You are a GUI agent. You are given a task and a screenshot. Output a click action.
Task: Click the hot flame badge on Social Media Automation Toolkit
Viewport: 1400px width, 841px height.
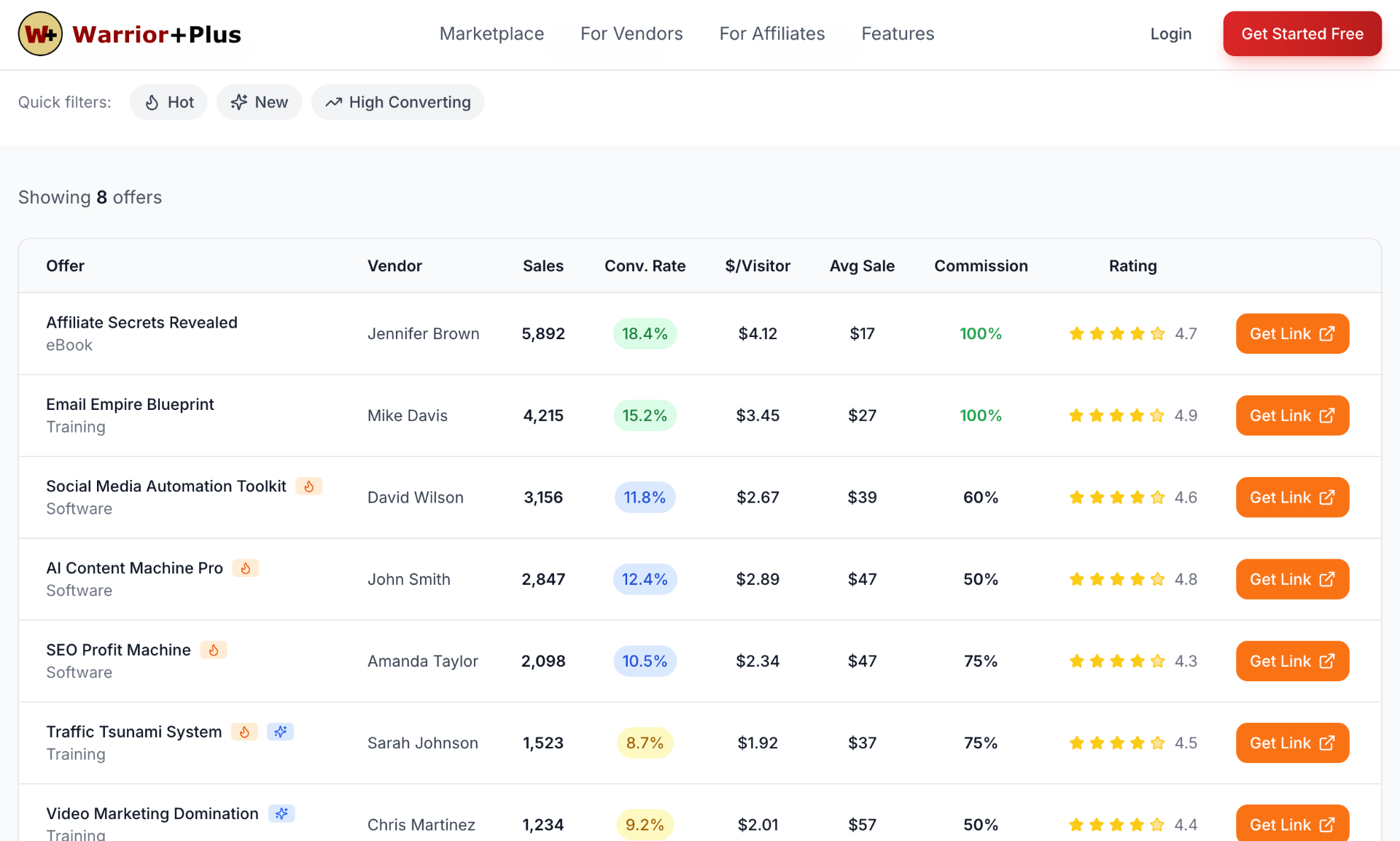pyautogui.click(x=308, y=487)
